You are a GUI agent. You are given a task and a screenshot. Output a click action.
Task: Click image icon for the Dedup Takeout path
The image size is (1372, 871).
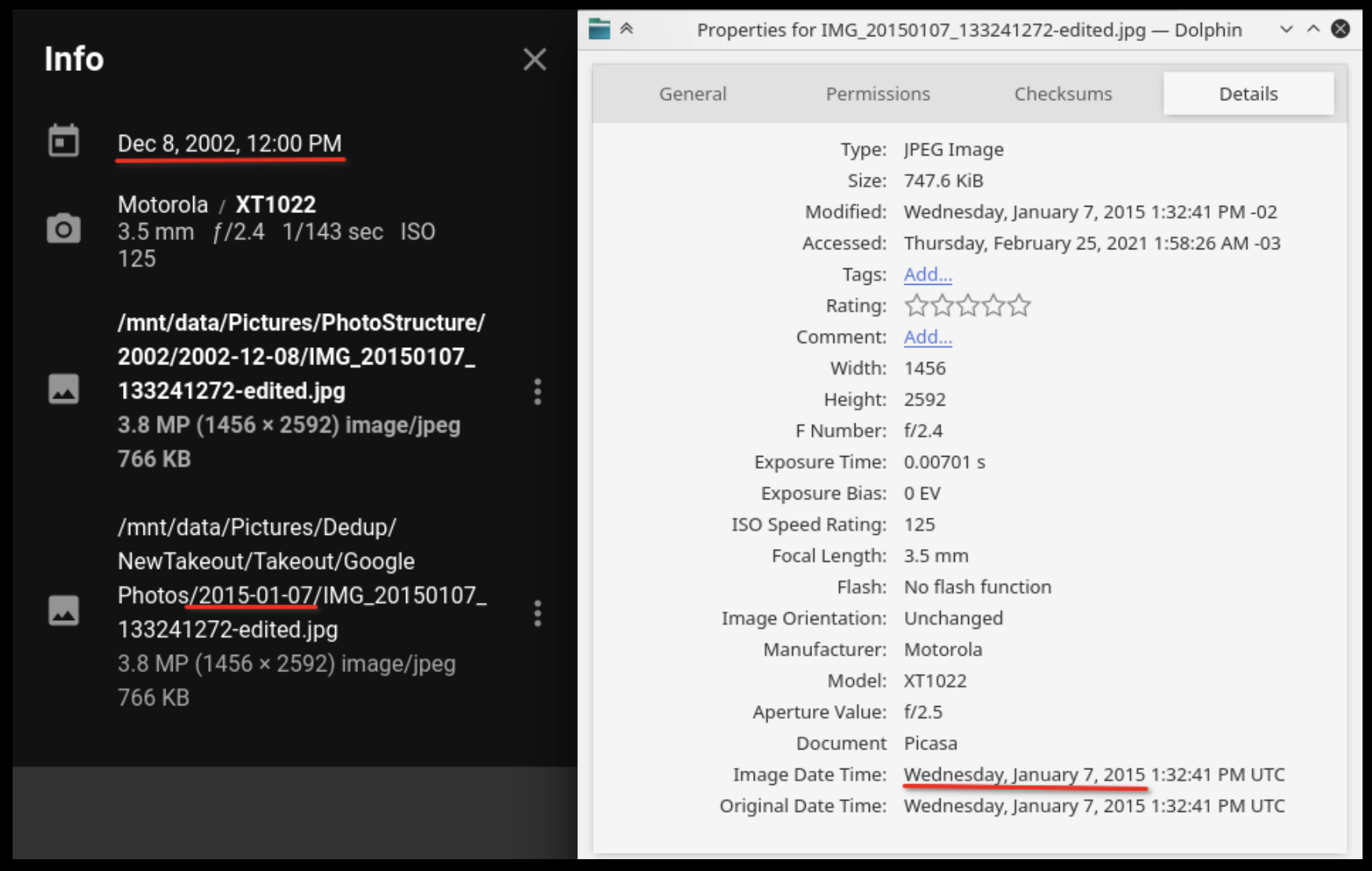coord(63,611)
